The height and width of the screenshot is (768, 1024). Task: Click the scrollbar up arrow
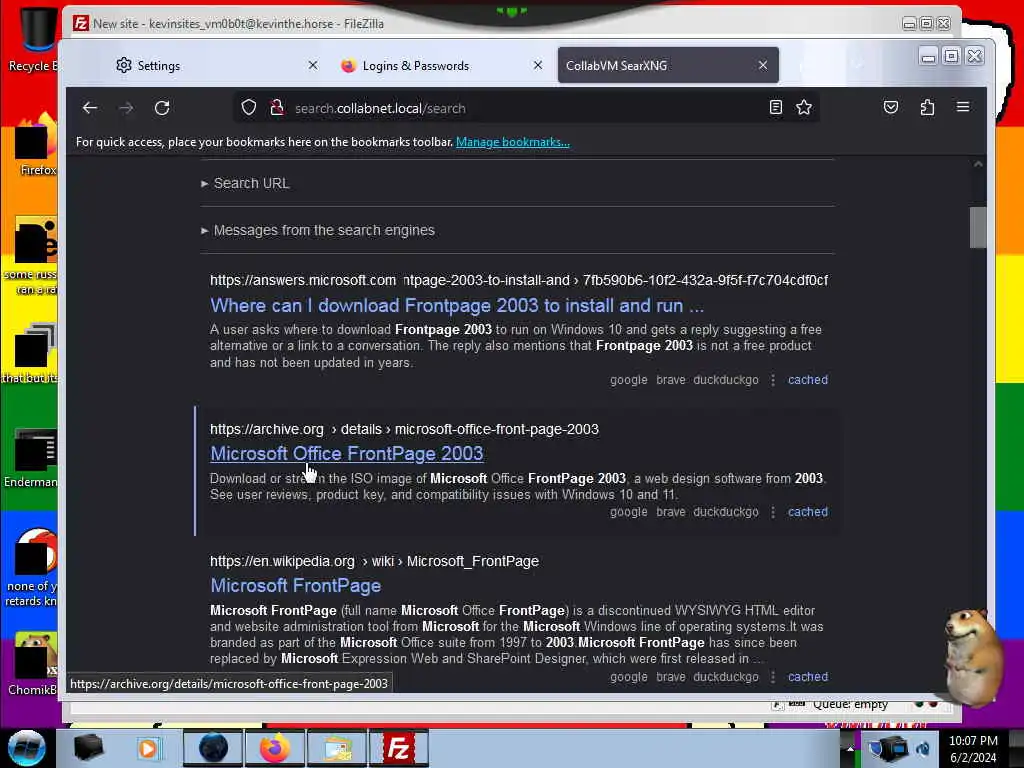click(978, 164)
